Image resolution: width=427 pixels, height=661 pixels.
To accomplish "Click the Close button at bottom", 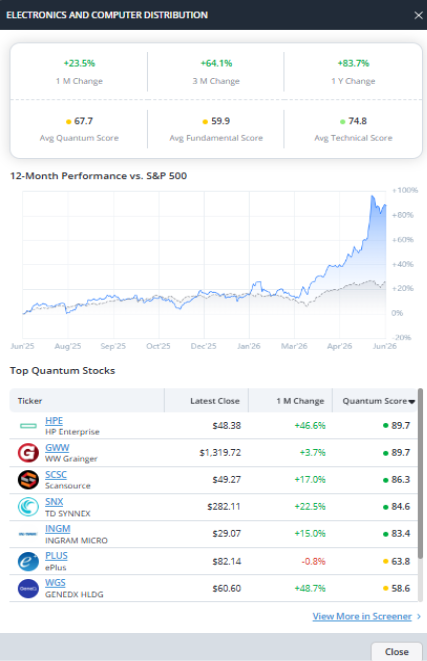I will tap(397, 652).
